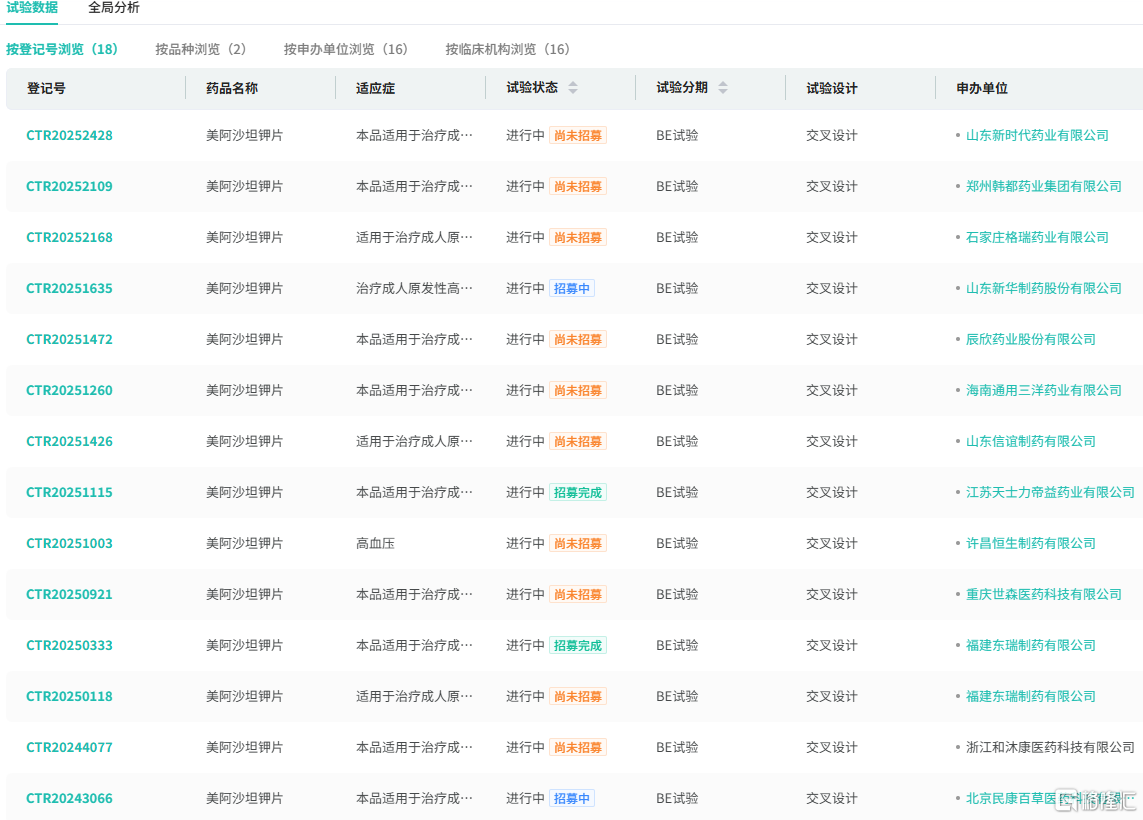Click 招募完成 tag in CTR20251115 row
Screen dimensions: 1143x820
578,493
